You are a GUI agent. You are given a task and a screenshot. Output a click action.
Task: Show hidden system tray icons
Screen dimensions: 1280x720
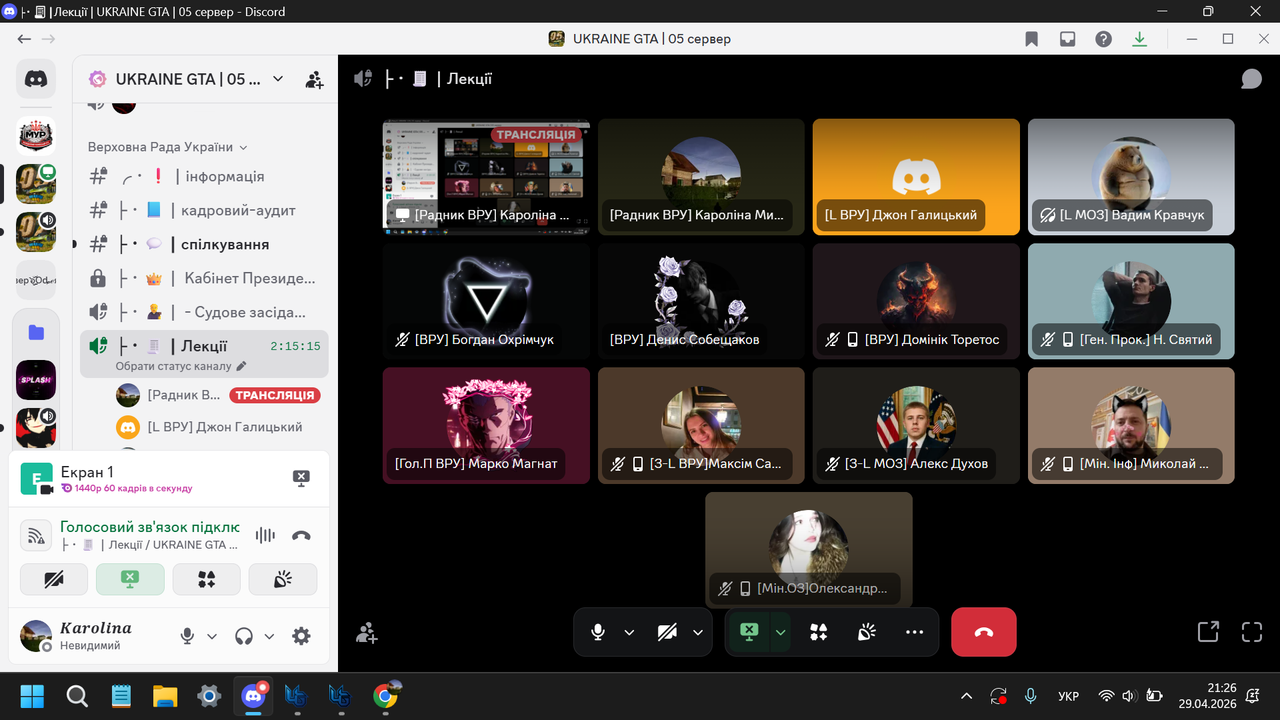tap(966, 696)
